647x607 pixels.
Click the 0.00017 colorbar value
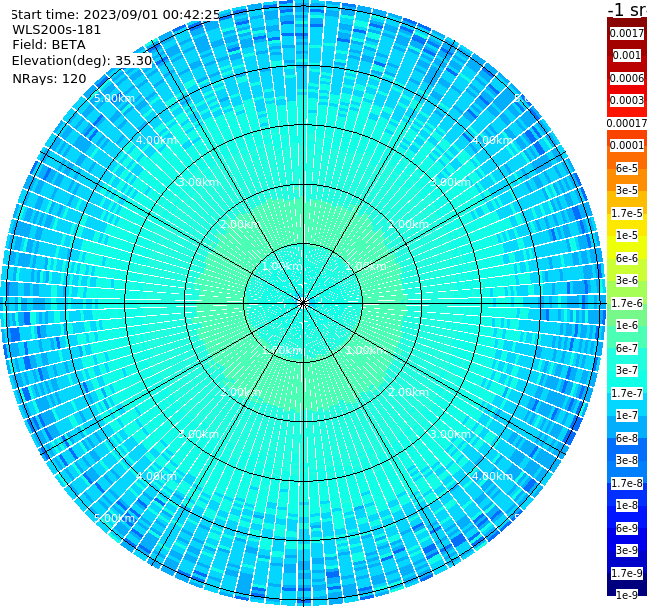[627, 123]
